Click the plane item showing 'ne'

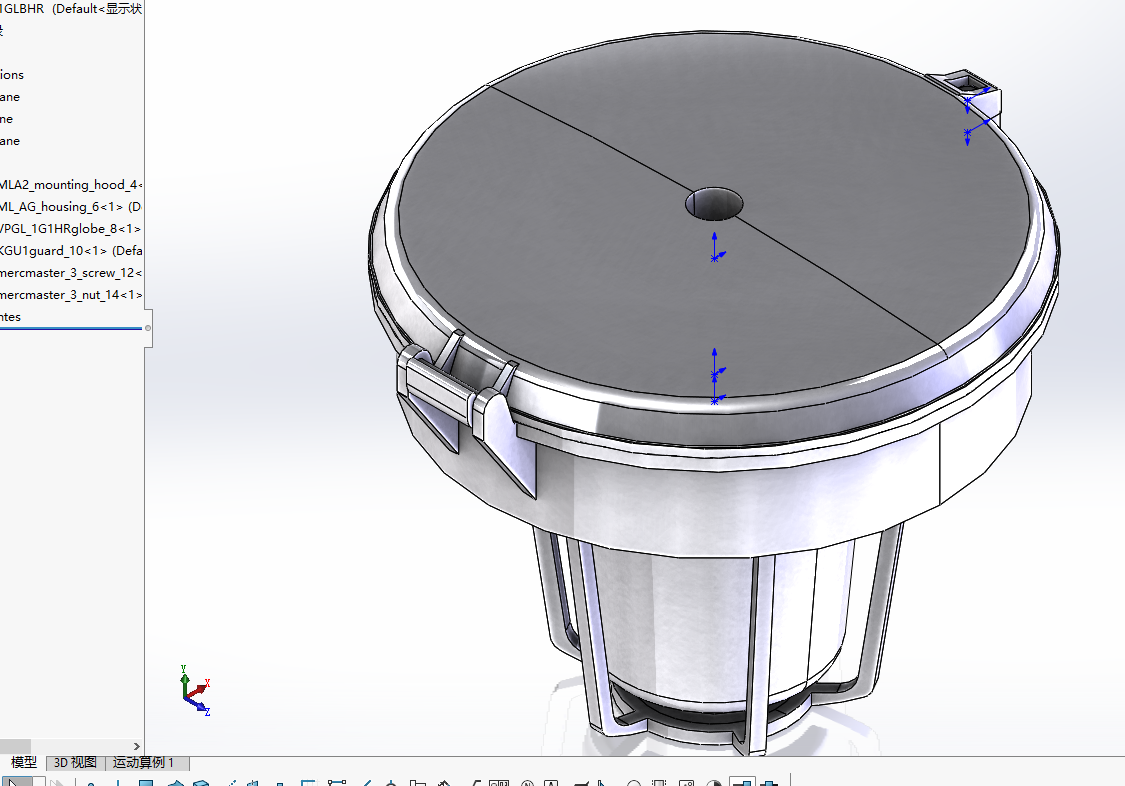(6, 119)
